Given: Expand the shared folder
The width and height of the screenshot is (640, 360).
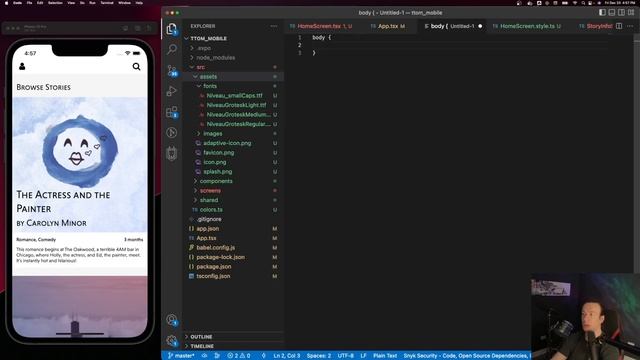Looking at the screenshot, I should pos(233,200).
